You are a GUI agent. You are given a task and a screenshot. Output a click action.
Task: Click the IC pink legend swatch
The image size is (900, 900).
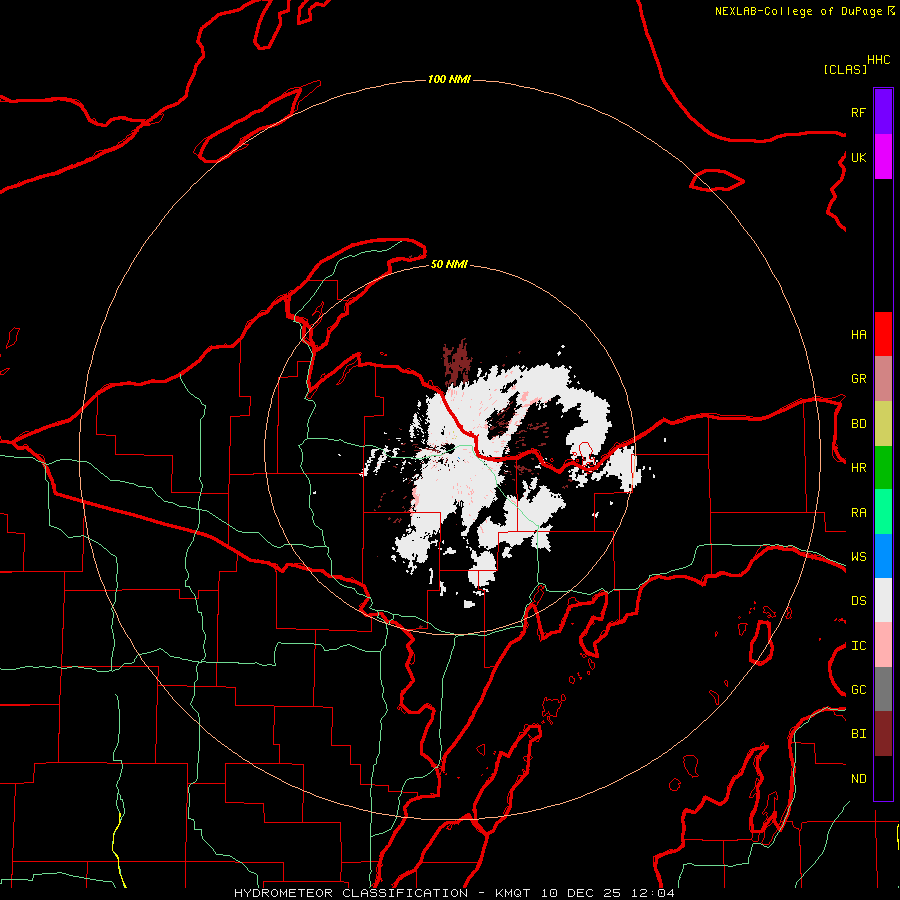(x=883, y=645)
